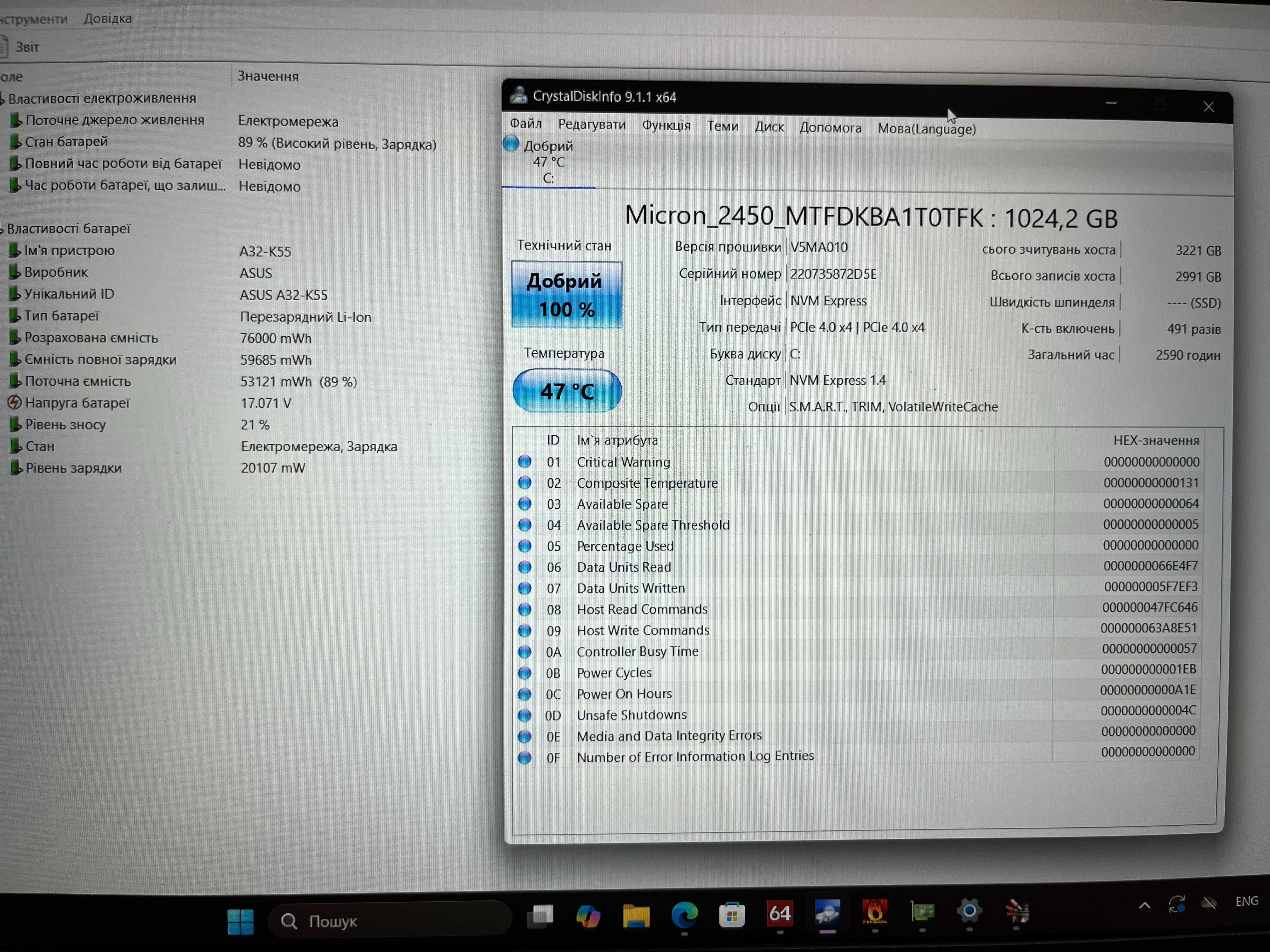Open the Редагувати menu

592,125
